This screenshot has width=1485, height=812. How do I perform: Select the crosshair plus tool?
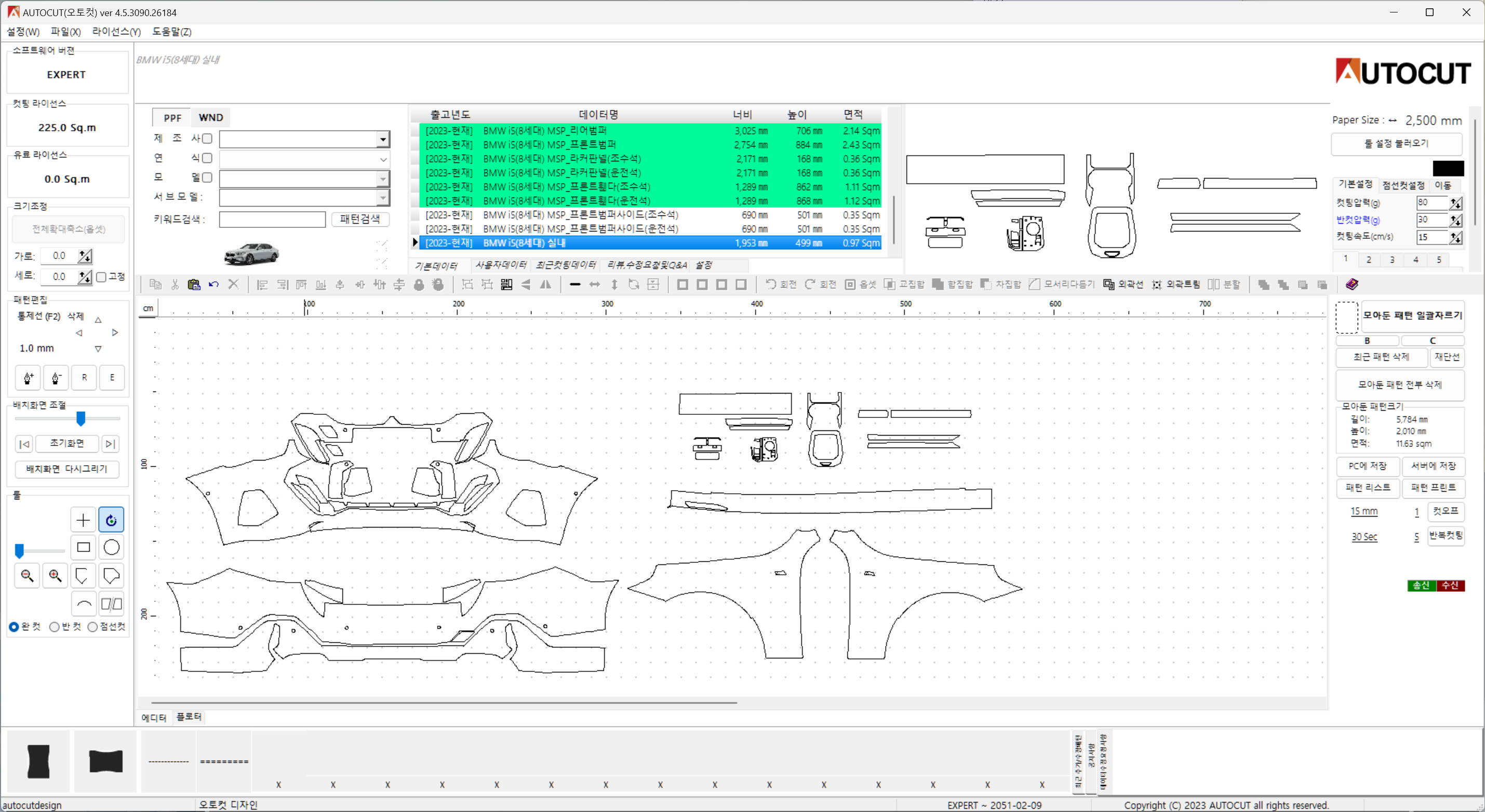(83, 520)
